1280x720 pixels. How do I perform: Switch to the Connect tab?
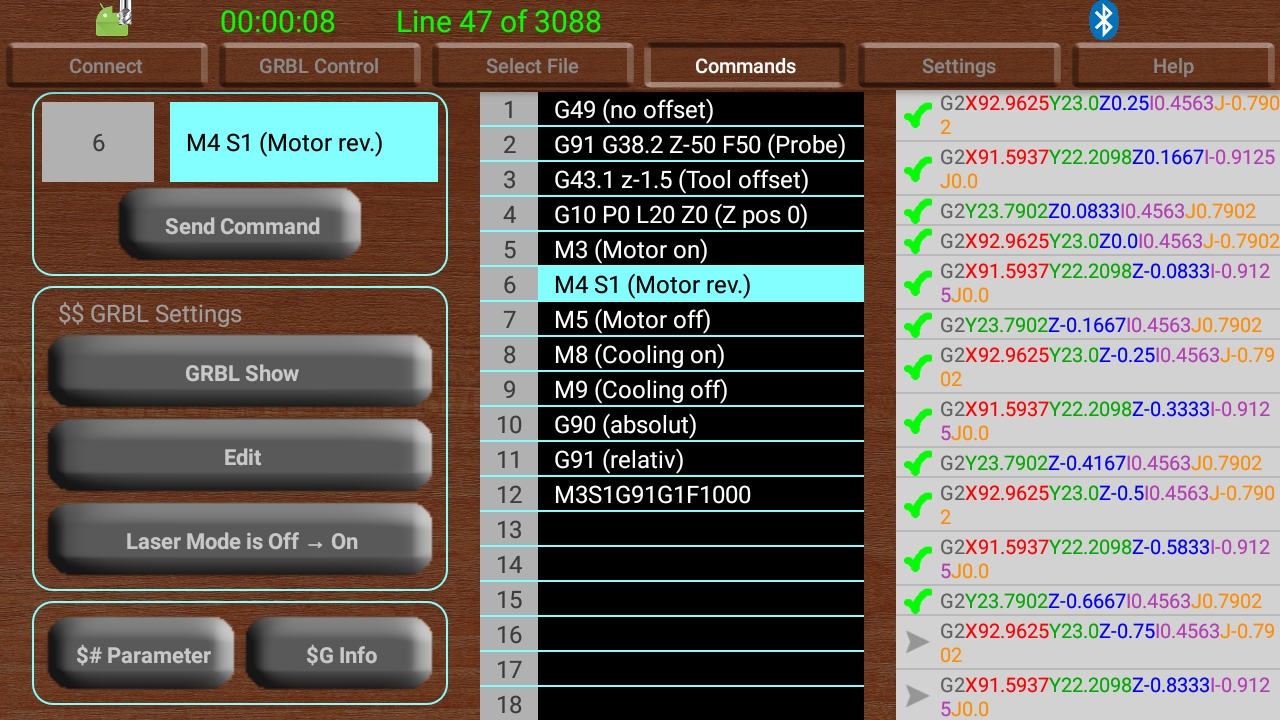click(106, 67)
